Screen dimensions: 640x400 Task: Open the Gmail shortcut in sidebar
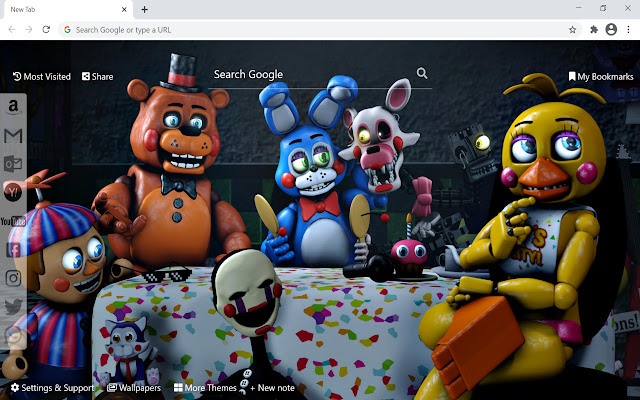pyautogui.click(x=13, y=136)
